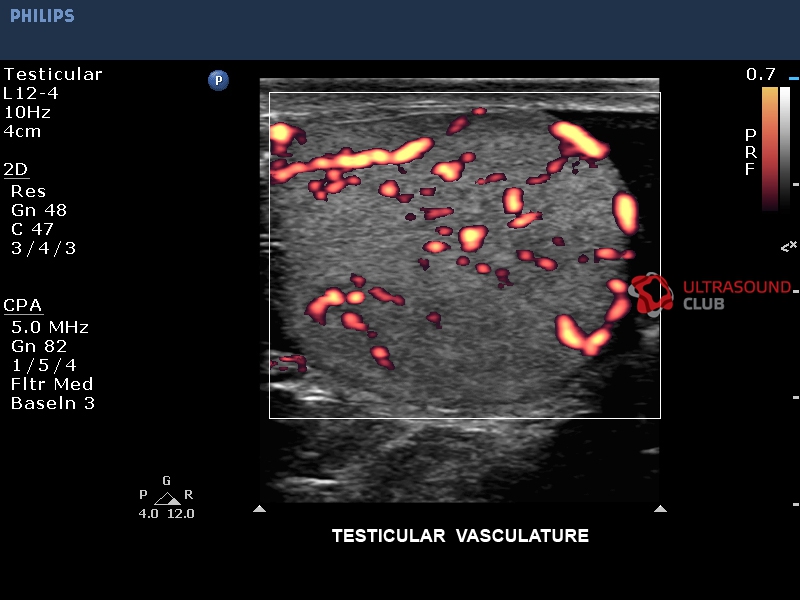
Task: Click the '12.0' resolution value
Action: pyautogui.click(x=181, y=514)
